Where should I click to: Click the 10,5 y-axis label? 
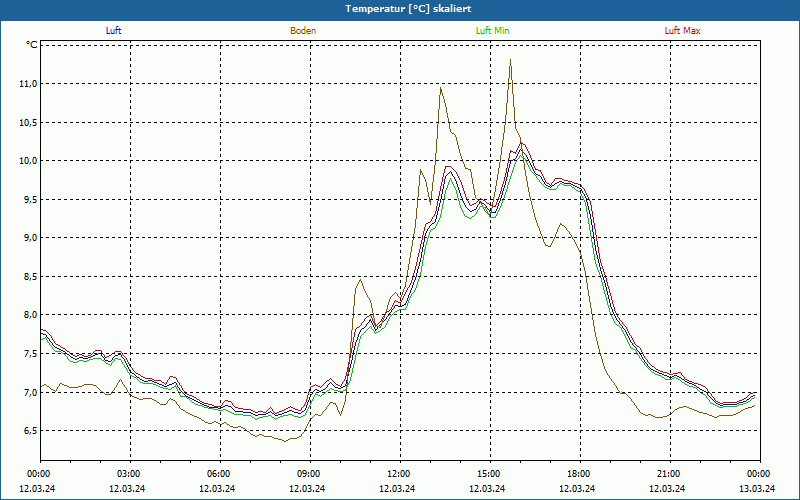click(x=29, y=122)
